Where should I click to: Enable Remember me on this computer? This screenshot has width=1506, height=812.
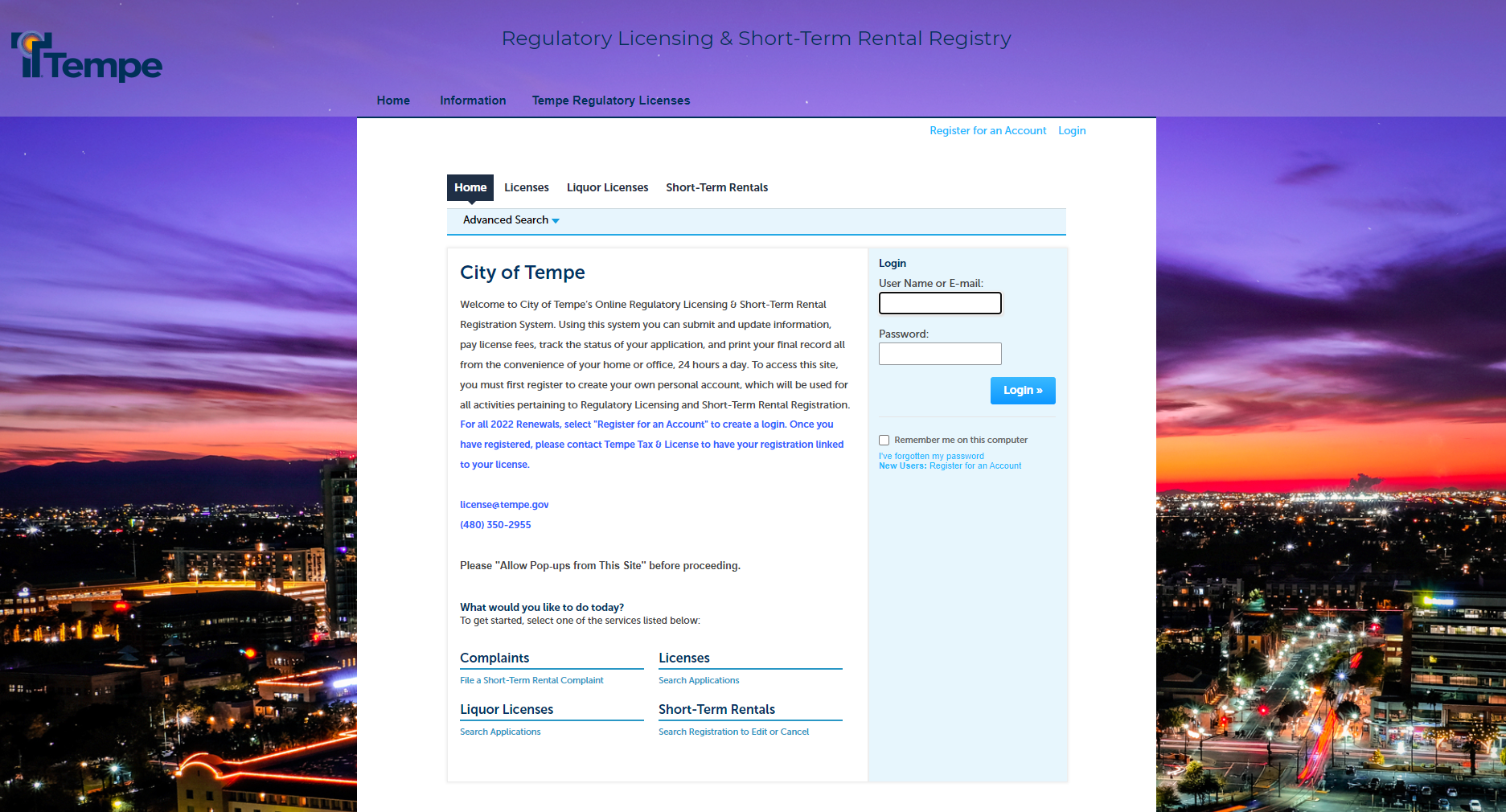884,441
